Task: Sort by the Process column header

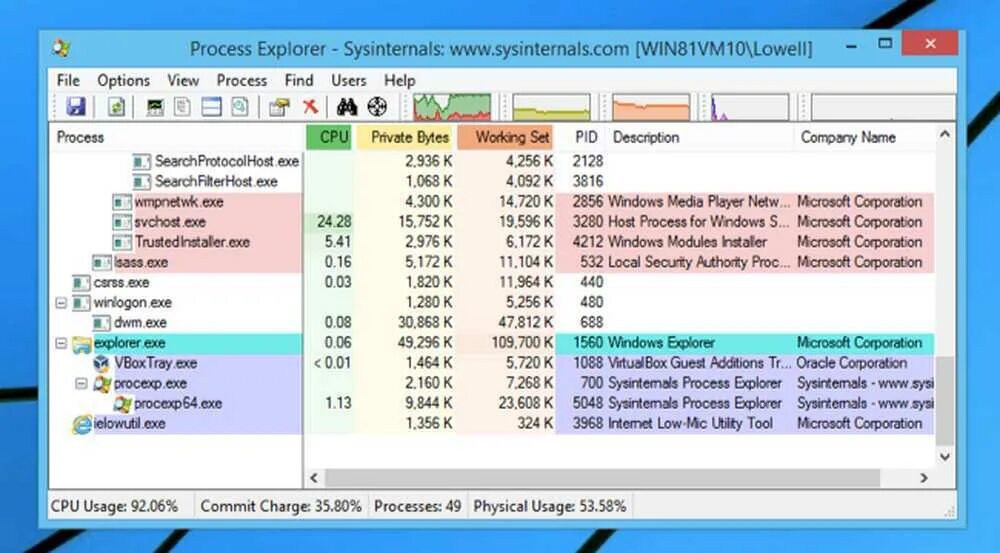Action: point(177,137)
